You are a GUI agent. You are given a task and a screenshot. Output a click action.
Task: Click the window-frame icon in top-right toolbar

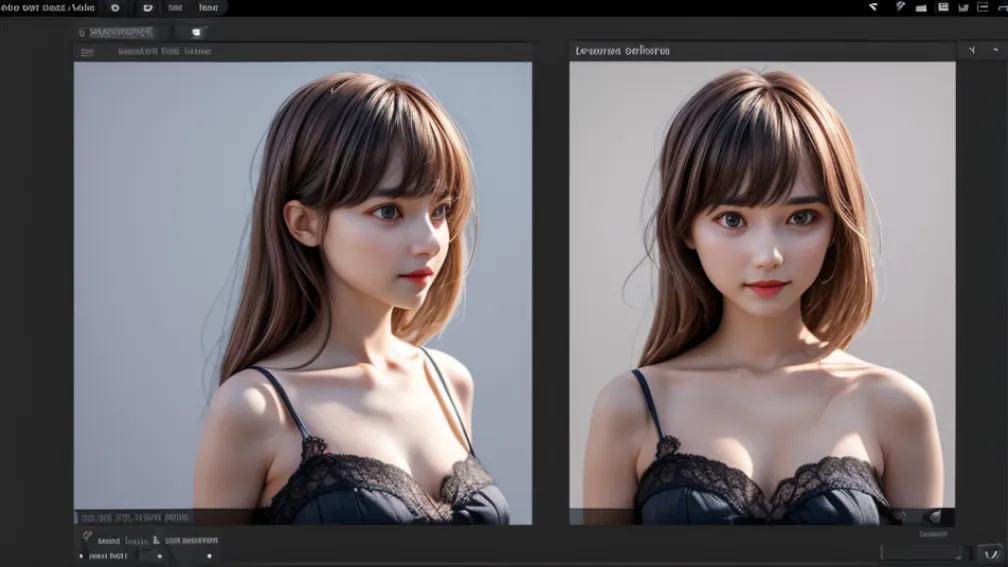[x=982, y=7]
